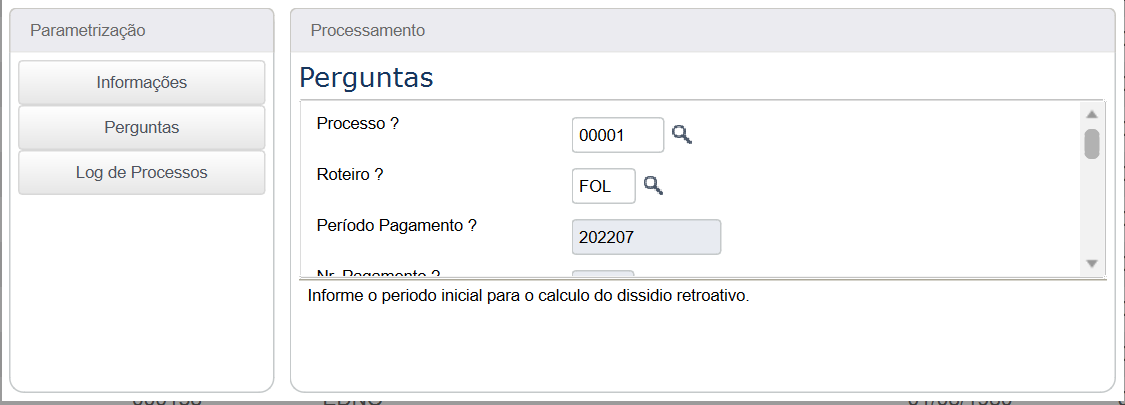Click the Perguntas heading title
The image size is (1125, 405).
(x=366, y=78)
